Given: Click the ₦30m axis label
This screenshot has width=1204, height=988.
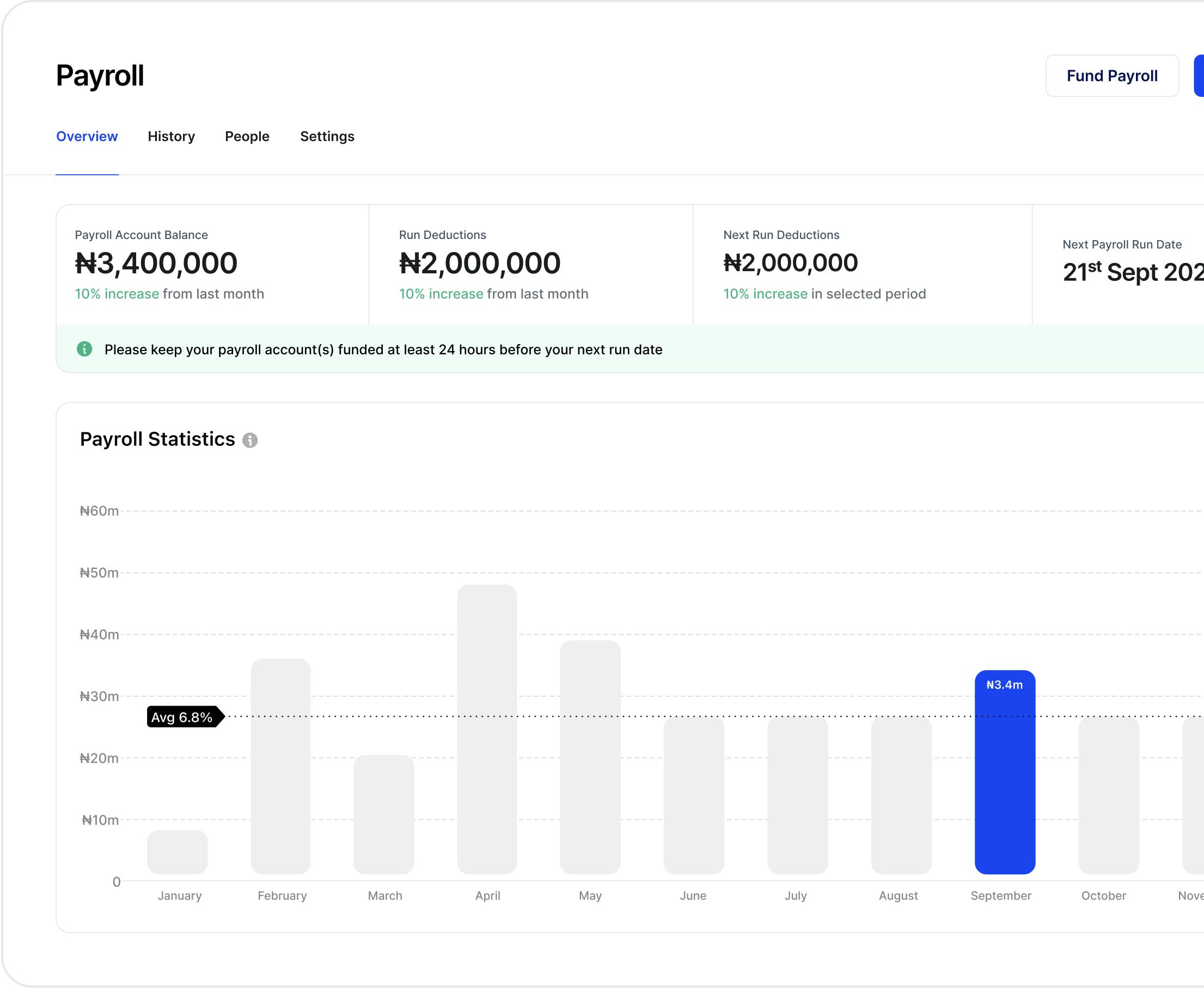Looking at the screenshot, I should tap(99, 696).
